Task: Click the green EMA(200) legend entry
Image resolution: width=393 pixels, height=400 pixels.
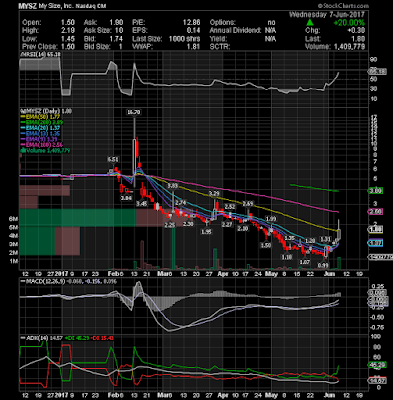Action: pos(42,123)
